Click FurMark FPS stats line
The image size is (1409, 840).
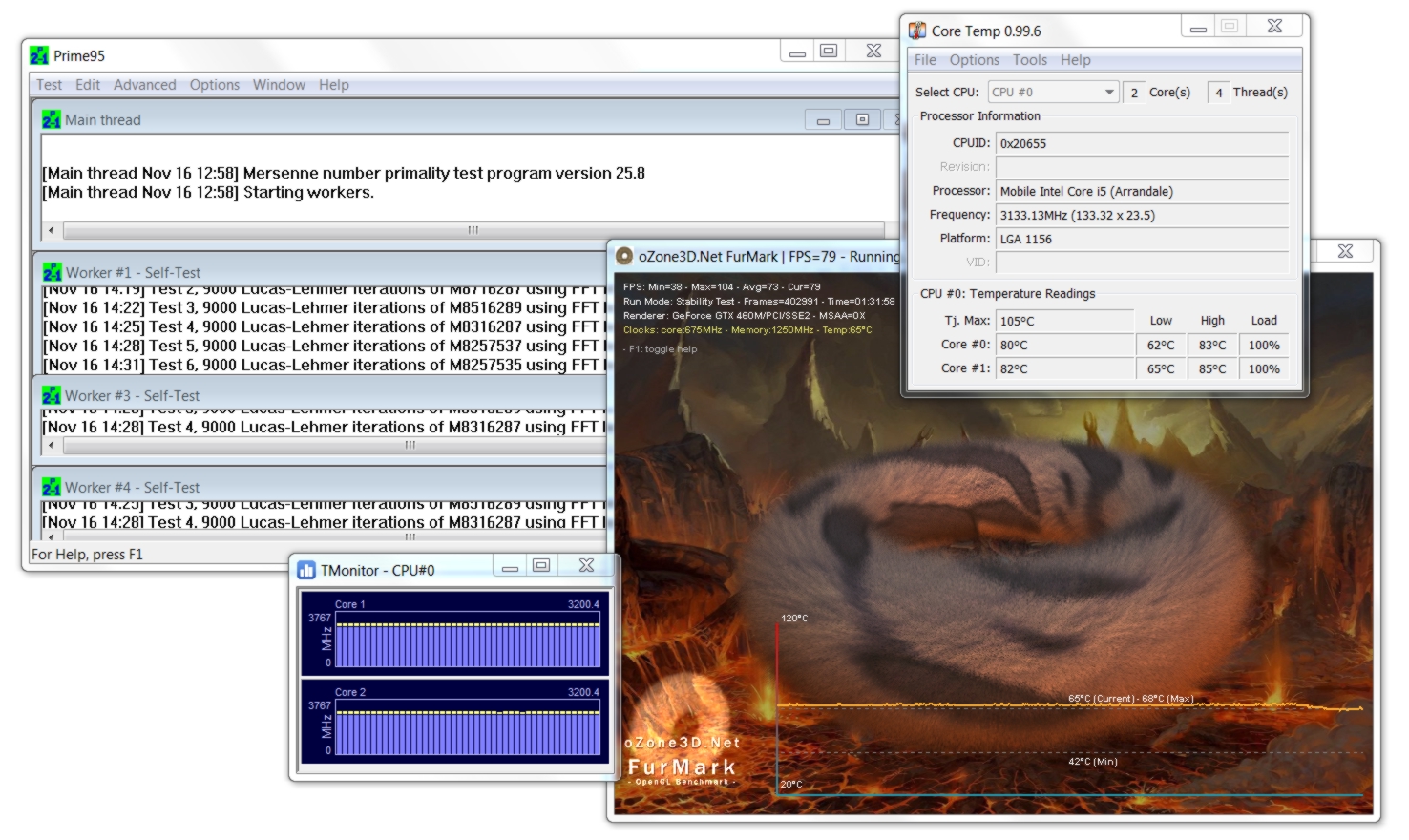tap(722, 287)
